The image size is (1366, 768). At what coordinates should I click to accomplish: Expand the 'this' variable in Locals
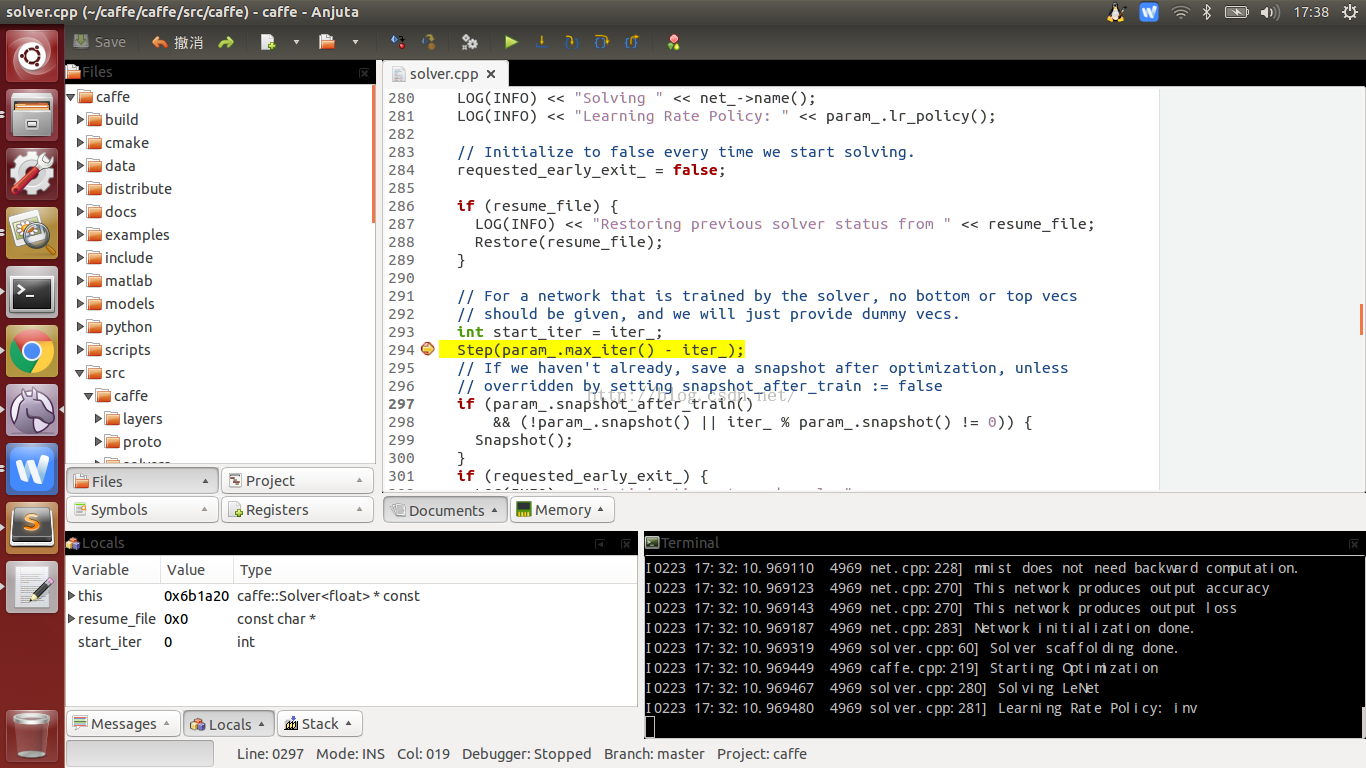pos(71,596)
